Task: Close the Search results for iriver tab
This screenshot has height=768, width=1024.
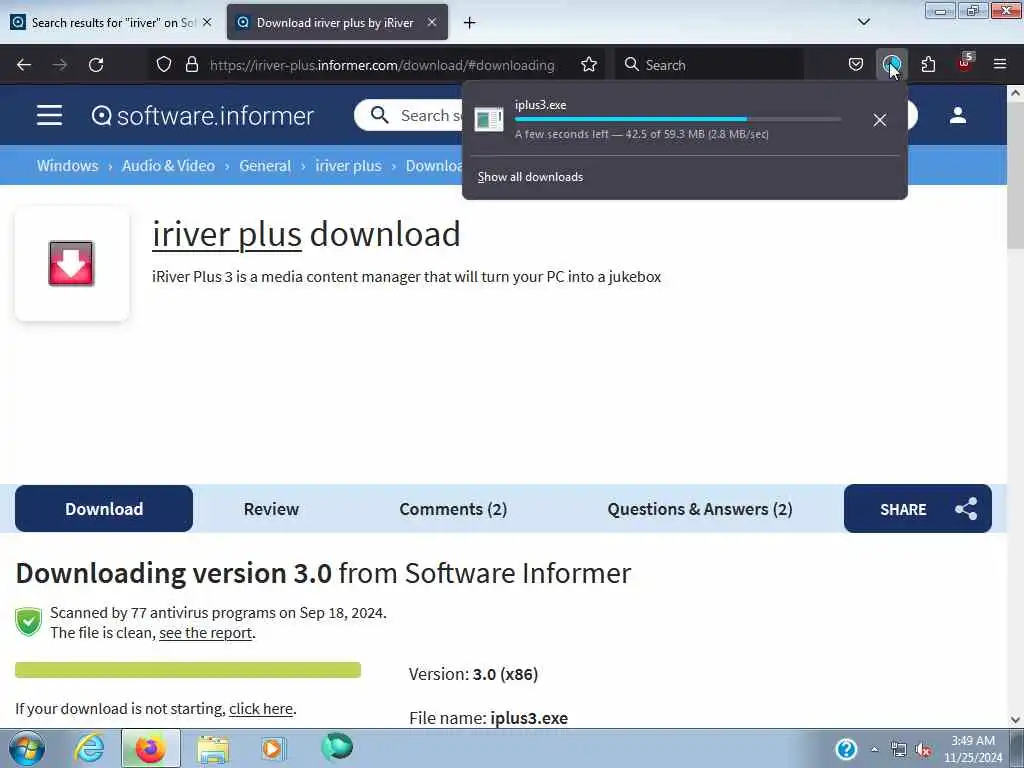Action: pos(207,22)
